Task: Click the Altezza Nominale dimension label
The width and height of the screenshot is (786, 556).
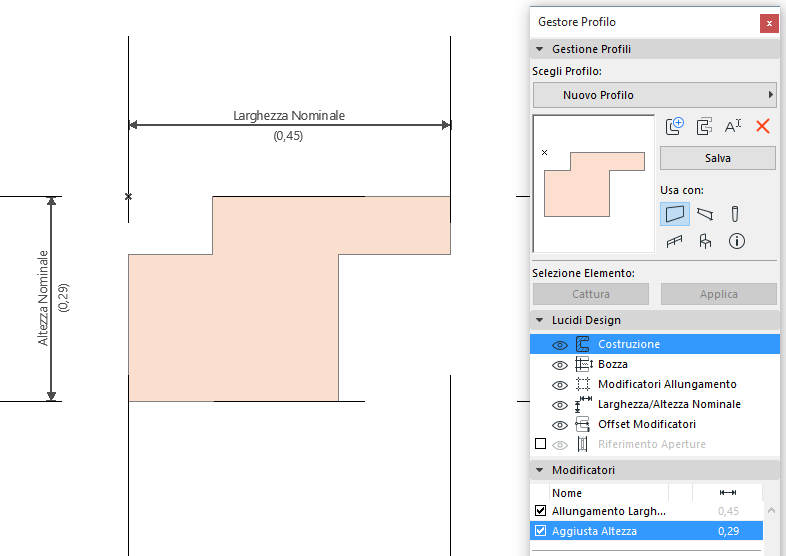Action: [43, 298]
